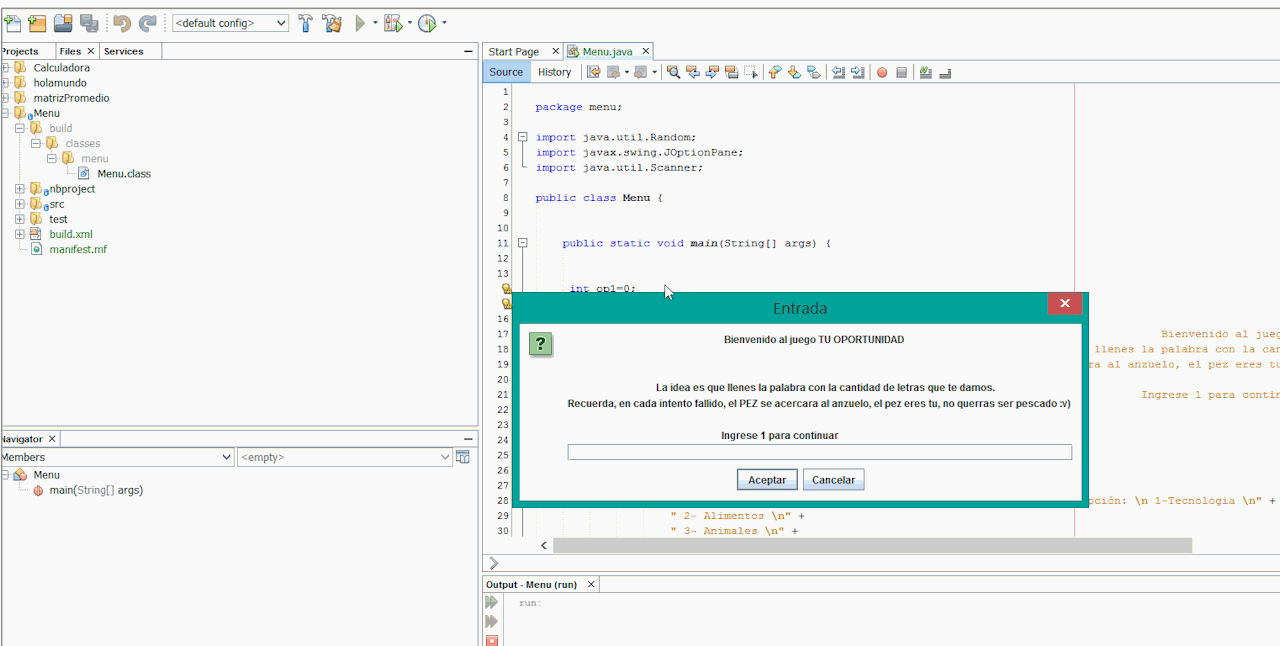This screenshot has height=646, width=1280.
Task: Click Find Selection magnifier icon
Action: click(x=673, y=72)
